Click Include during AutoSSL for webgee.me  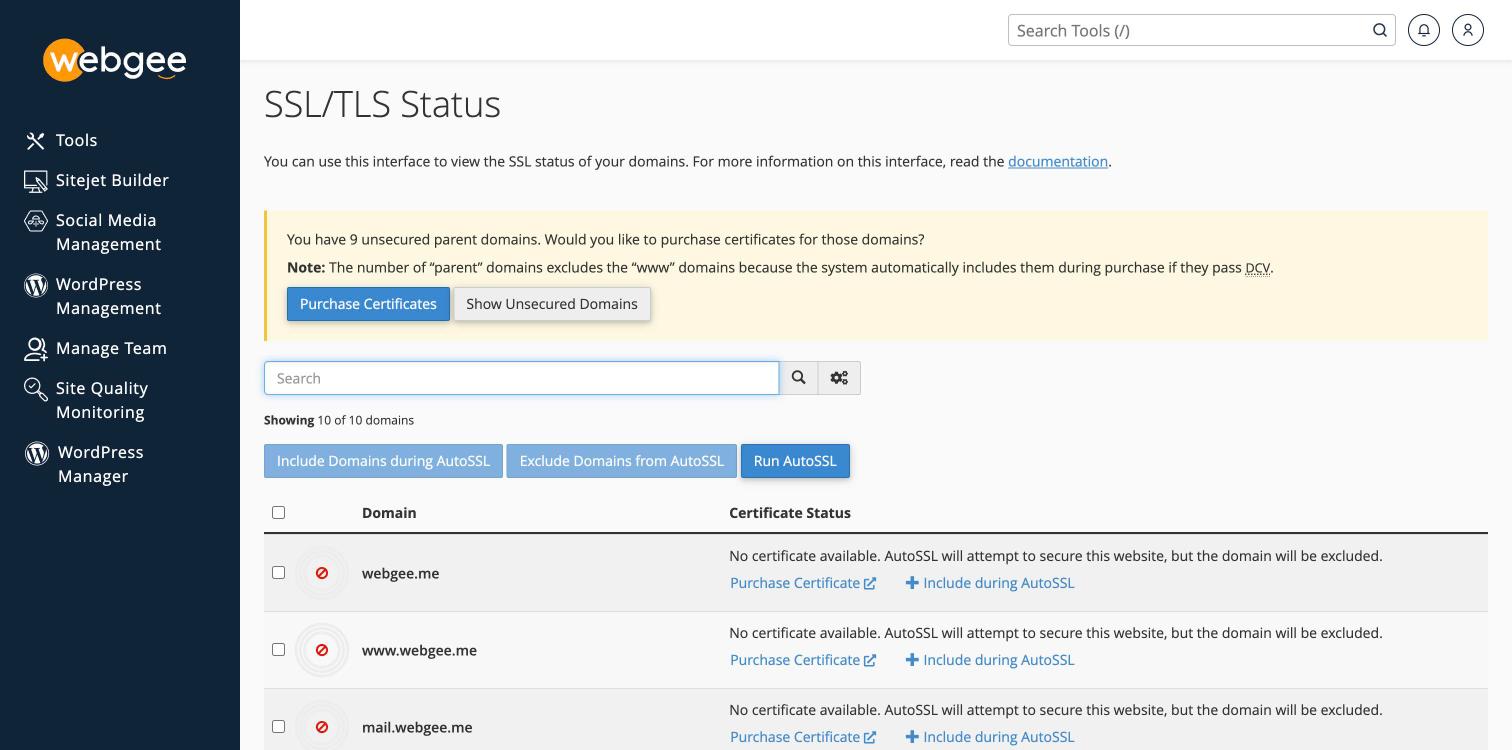[x=990, y=583]
